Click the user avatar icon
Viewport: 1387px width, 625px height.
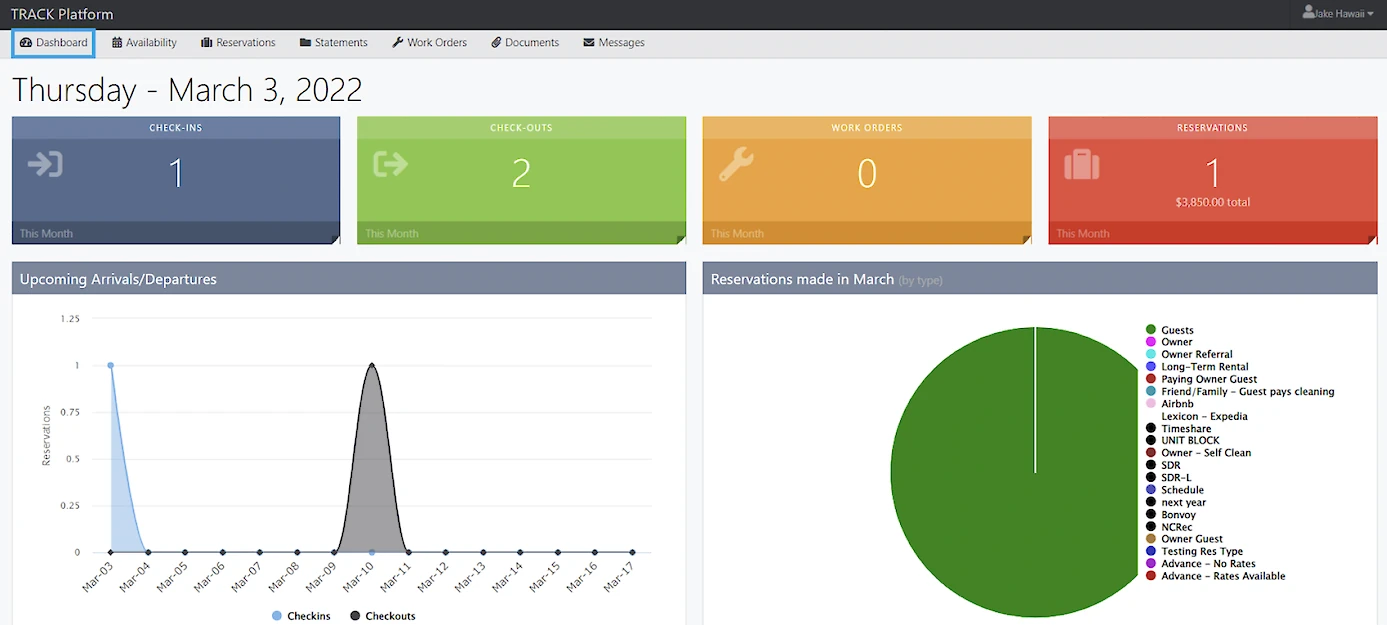(x=1308, y=13)
